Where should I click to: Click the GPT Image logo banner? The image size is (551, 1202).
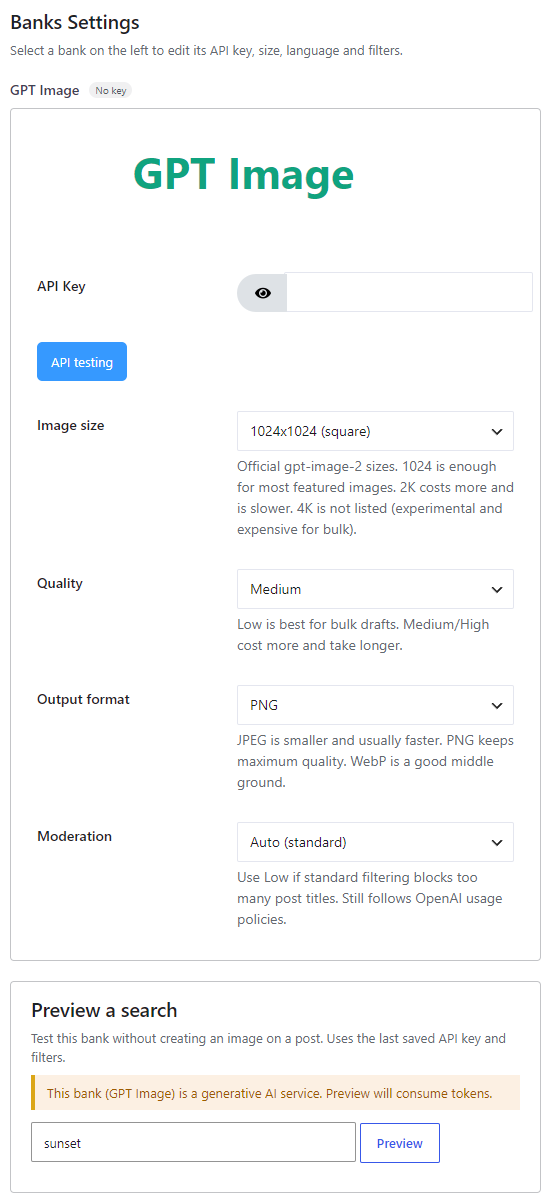pyautogui.click(x=243, y=174)
